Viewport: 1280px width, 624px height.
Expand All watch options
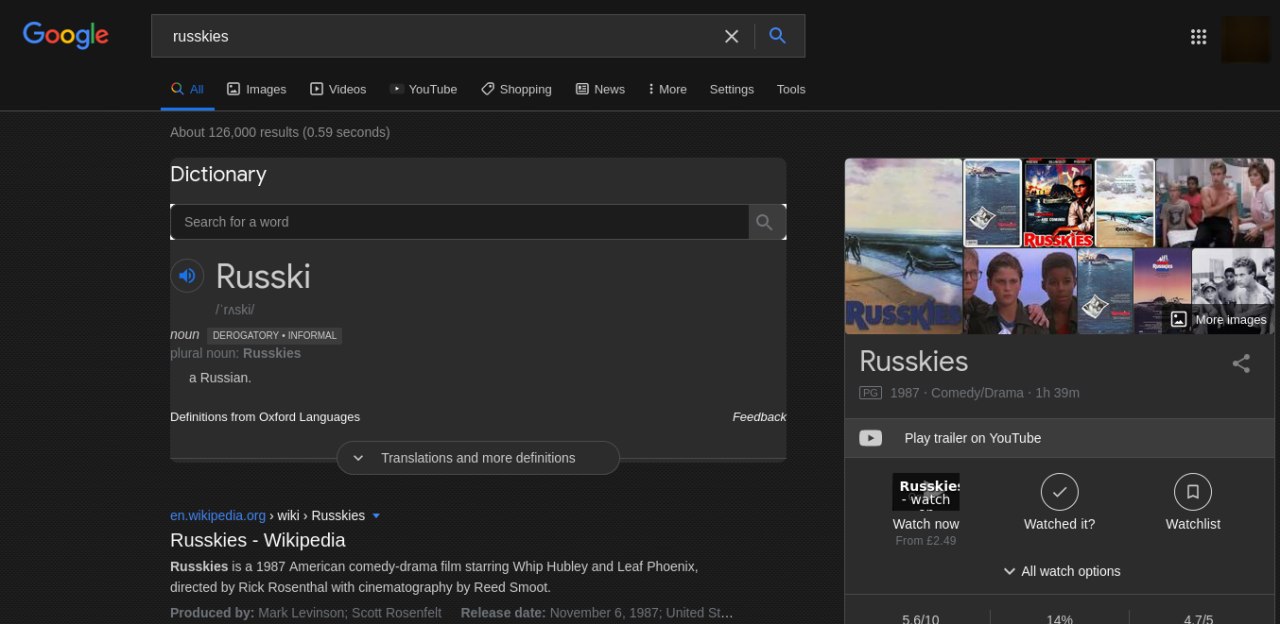tap(1061, 571)
